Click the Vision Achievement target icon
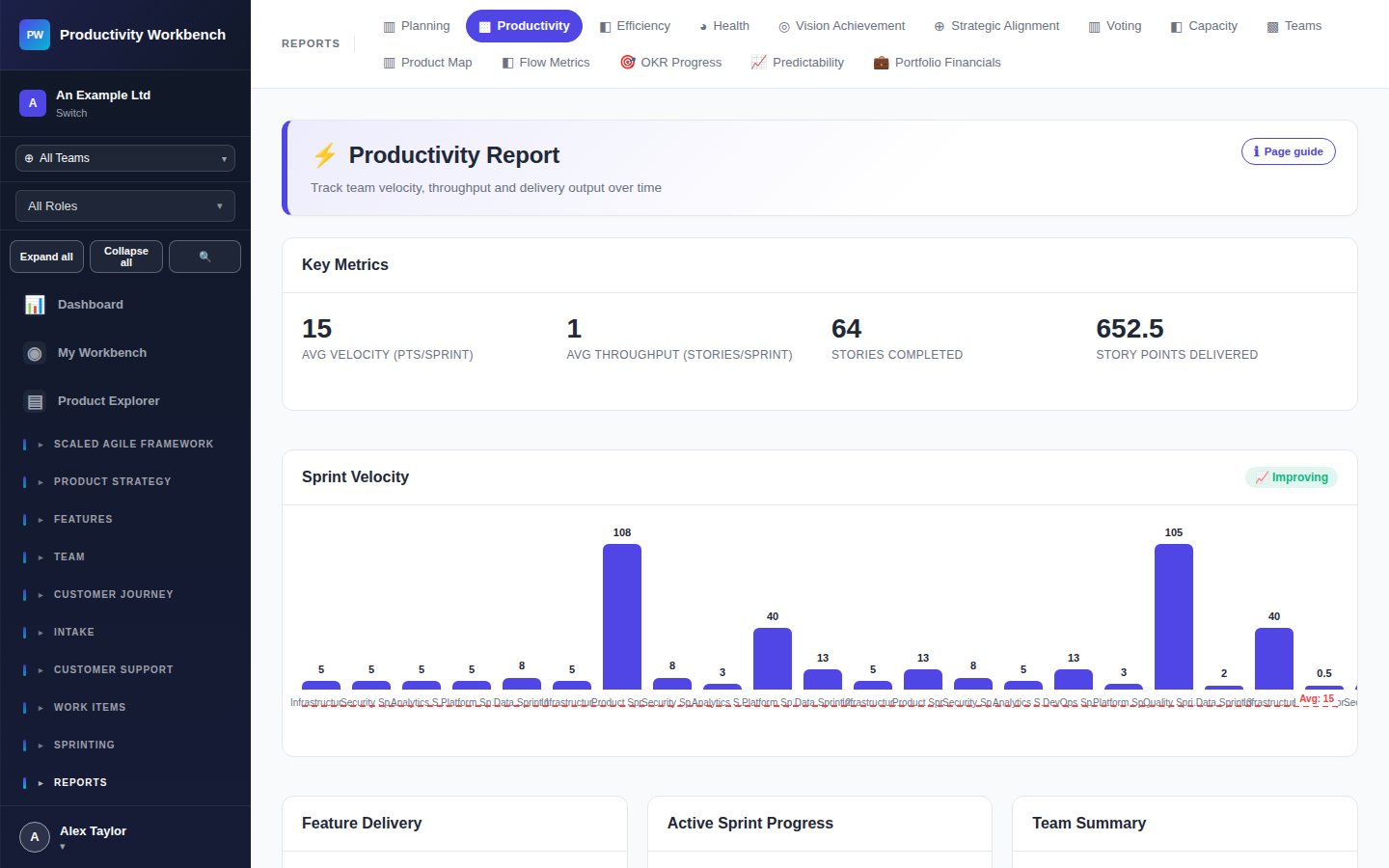Viewport: 1389px width, 868px height. (x=784, y=26)
